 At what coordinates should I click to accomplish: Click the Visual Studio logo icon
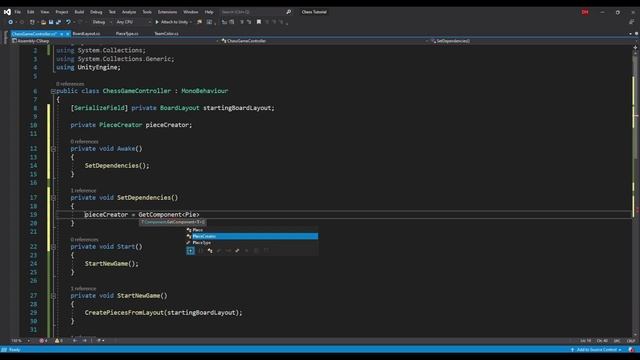click(x=7, y=12)
